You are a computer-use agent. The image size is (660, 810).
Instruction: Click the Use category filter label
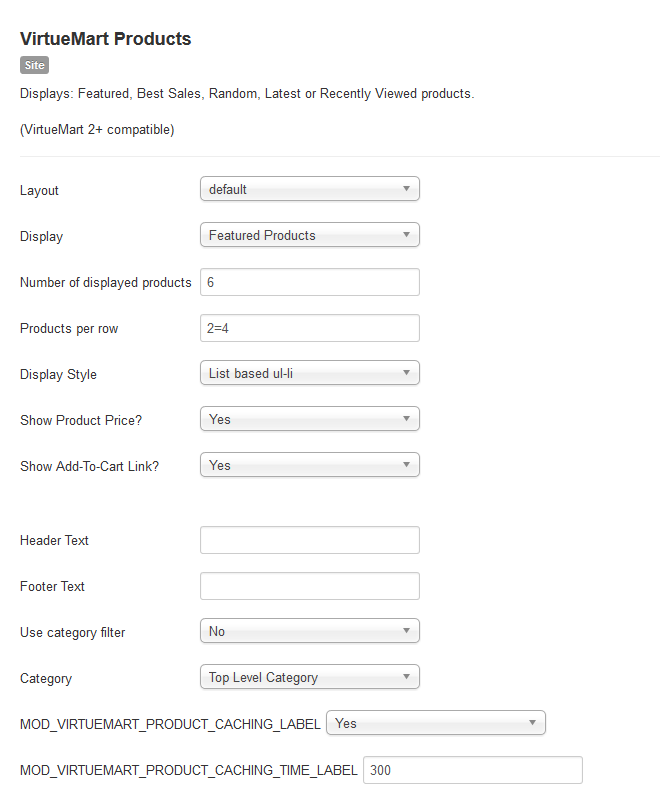coord(73,633)
